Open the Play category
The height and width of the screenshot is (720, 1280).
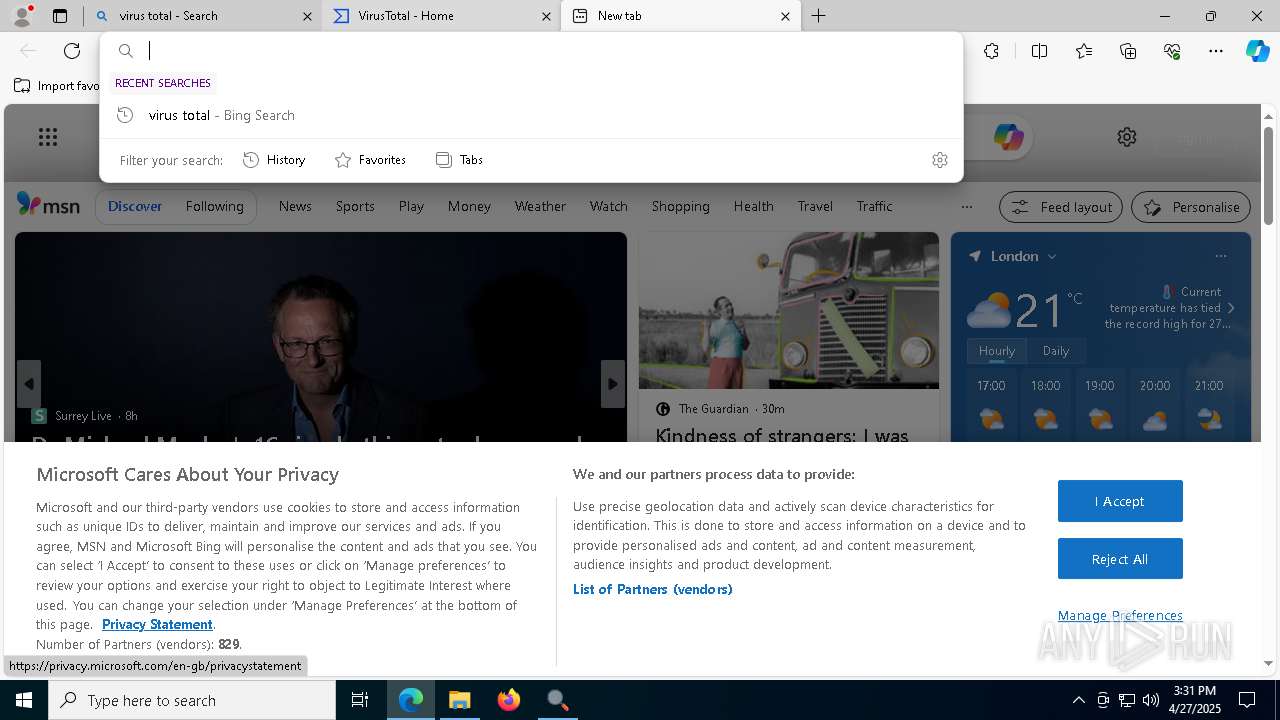pyautogui.click(x=411, y=206)
